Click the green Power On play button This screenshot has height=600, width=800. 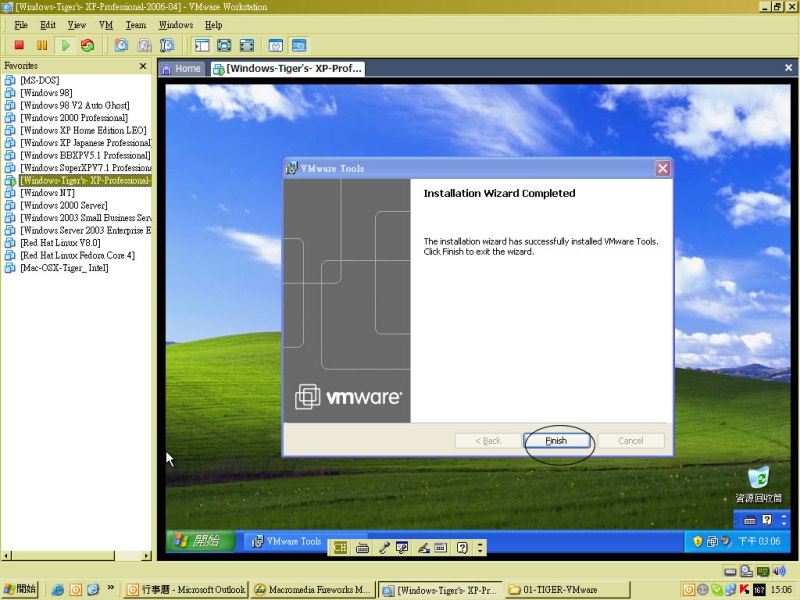point(65,45)
